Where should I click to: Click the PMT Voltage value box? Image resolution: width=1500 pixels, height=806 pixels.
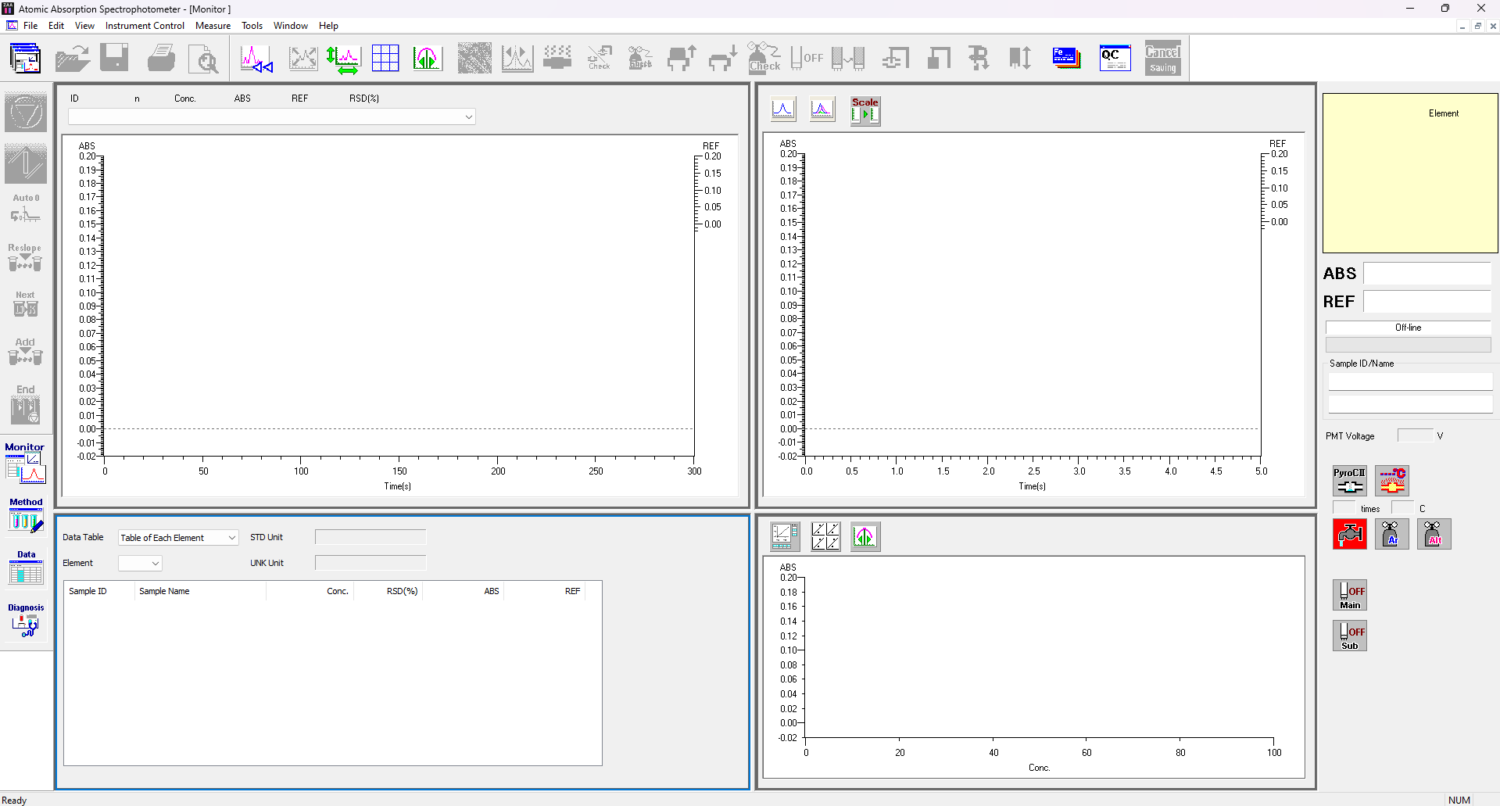tap(1414, 436)
